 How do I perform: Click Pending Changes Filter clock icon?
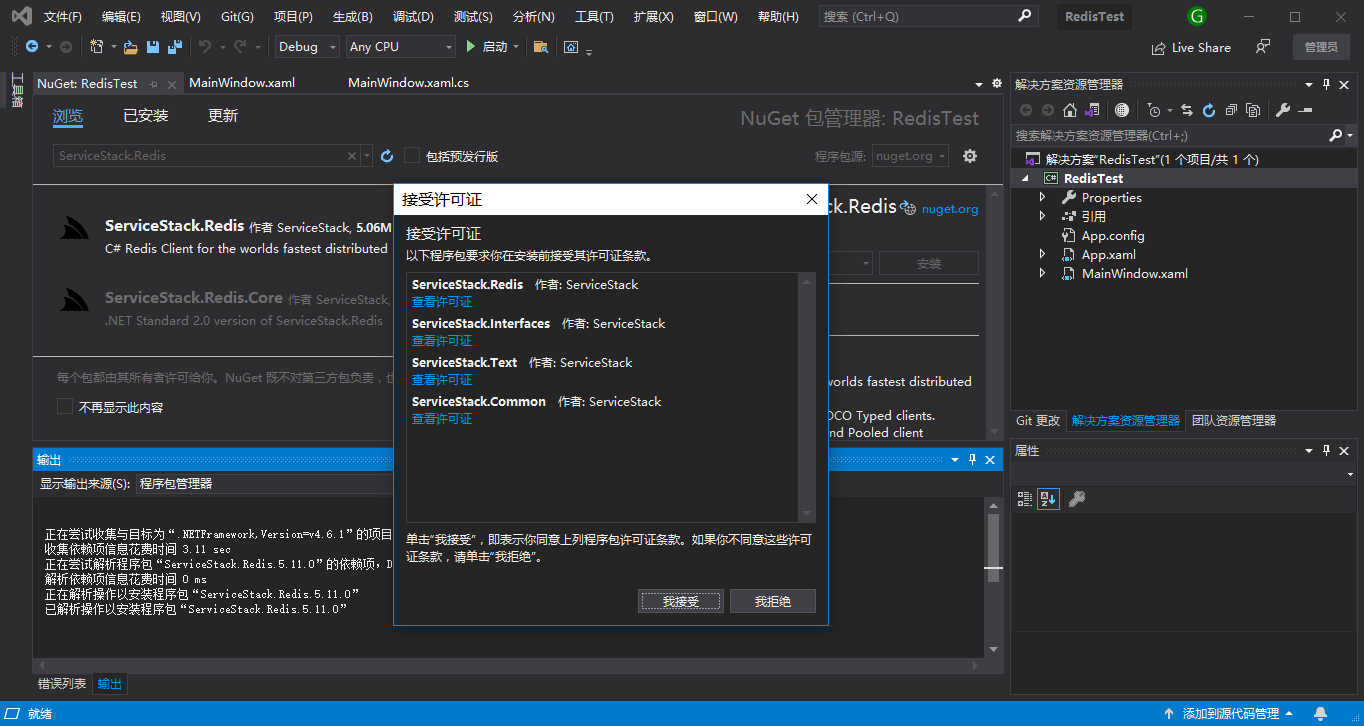point(1154,110)
